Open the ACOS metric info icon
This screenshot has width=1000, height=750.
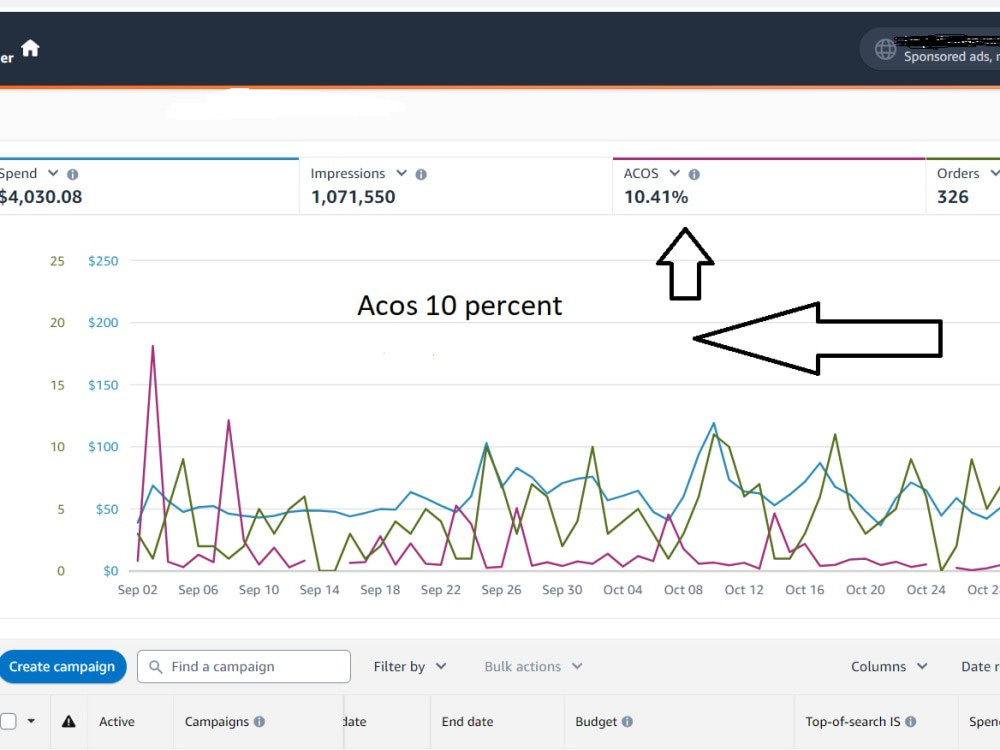point(694,174)
